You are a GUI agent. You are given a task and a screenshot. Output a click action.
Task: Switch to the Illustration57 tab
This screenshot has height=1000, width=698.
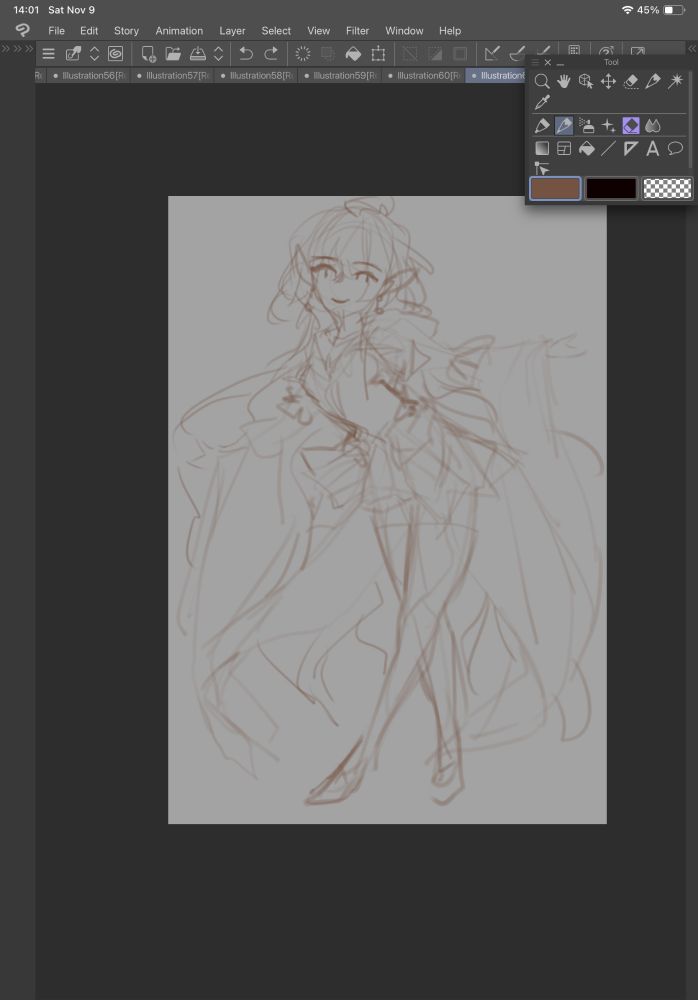172,75
